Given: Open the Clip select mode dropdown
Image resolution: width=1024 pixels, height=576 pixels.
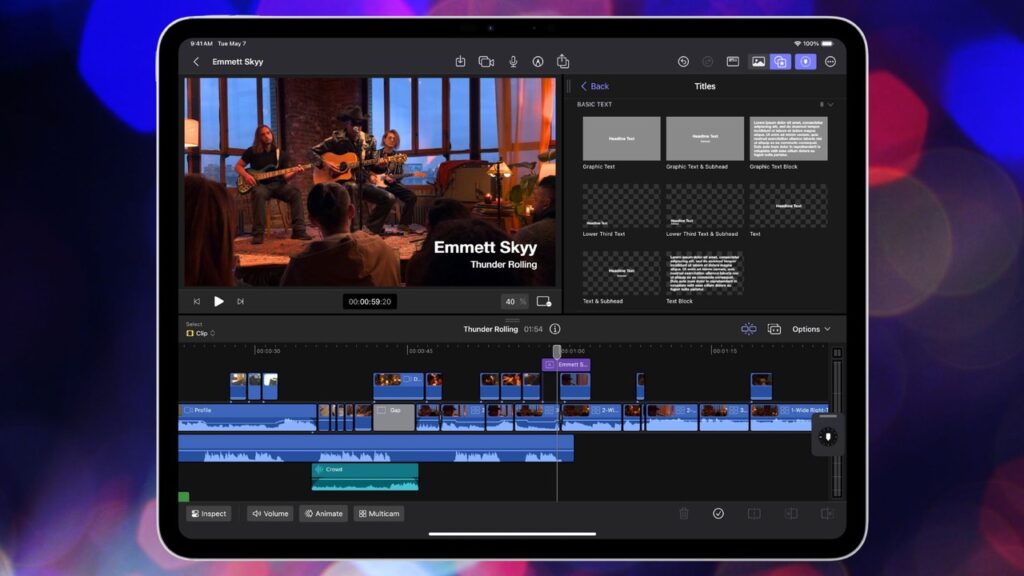Looking at the screenshot, I should point(201,333).
